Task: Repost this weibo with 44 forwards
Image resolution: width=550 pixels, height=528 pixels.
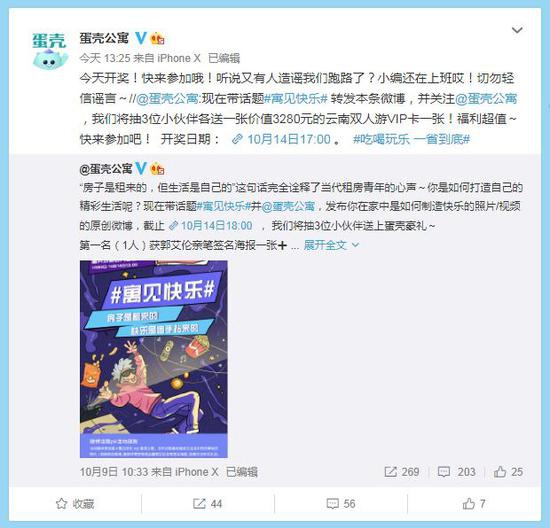Action: tap(208, 504)
